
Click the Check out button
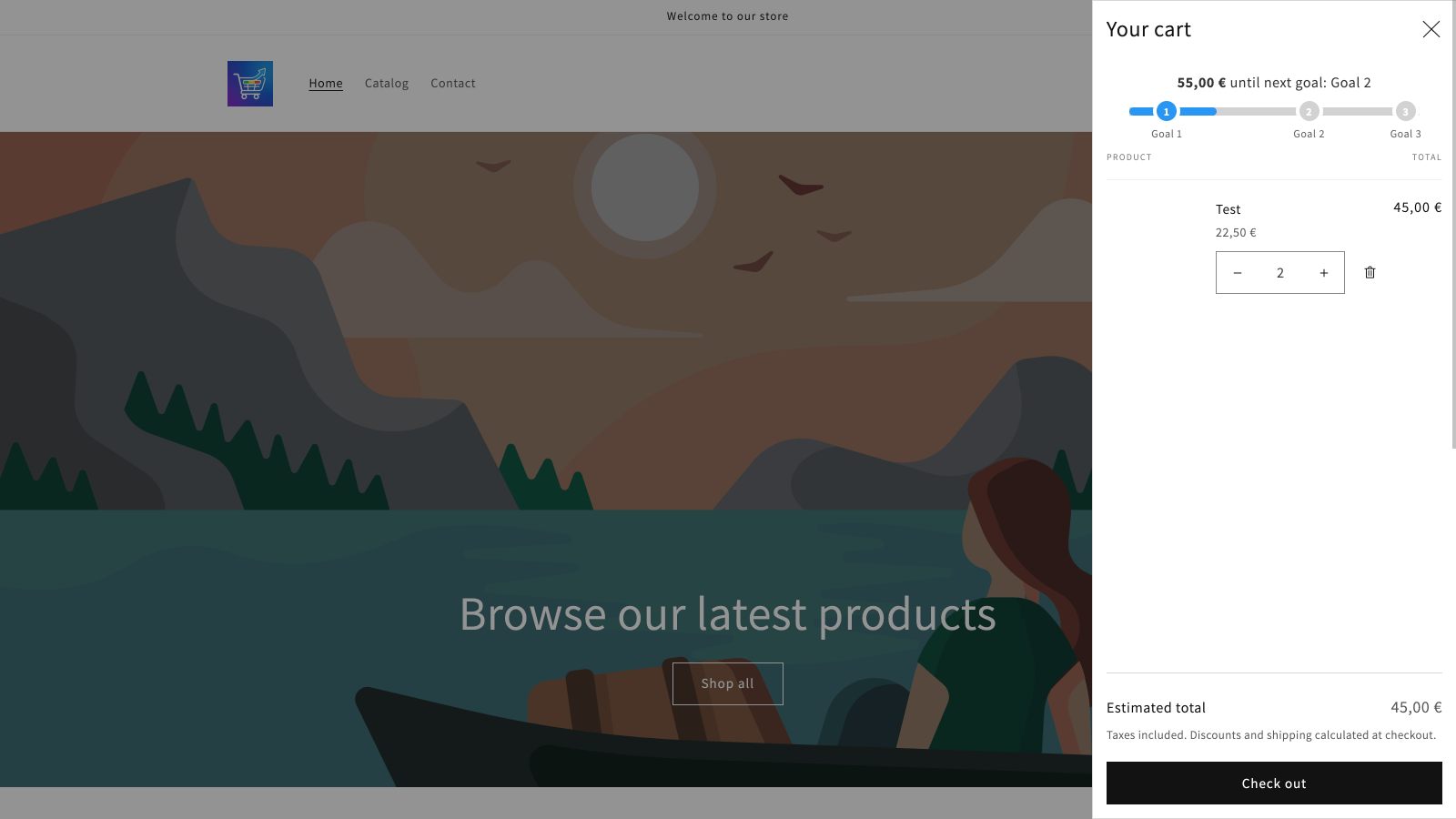coord(1274,784)
